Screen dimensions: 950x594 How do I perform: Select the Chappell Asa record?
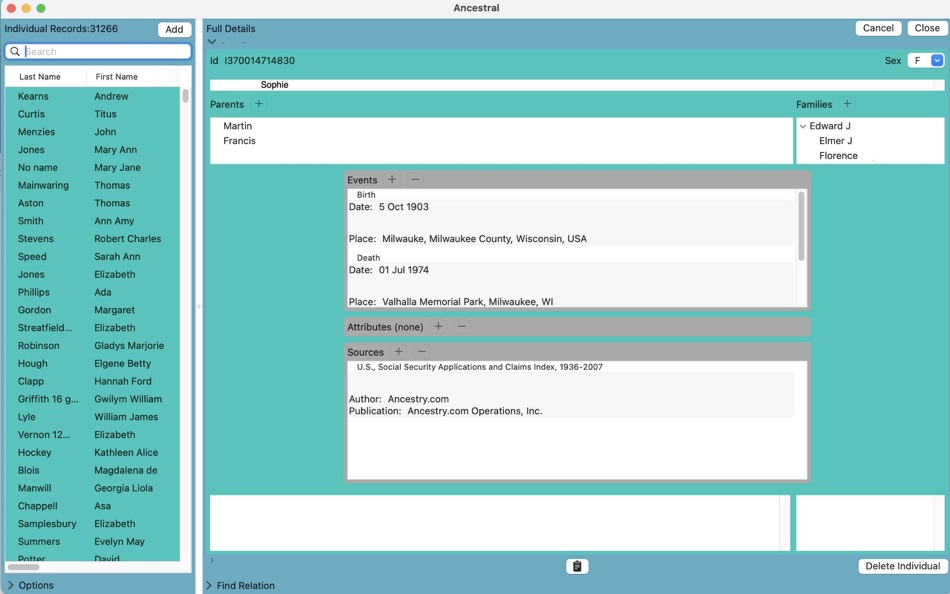(93, 506)
